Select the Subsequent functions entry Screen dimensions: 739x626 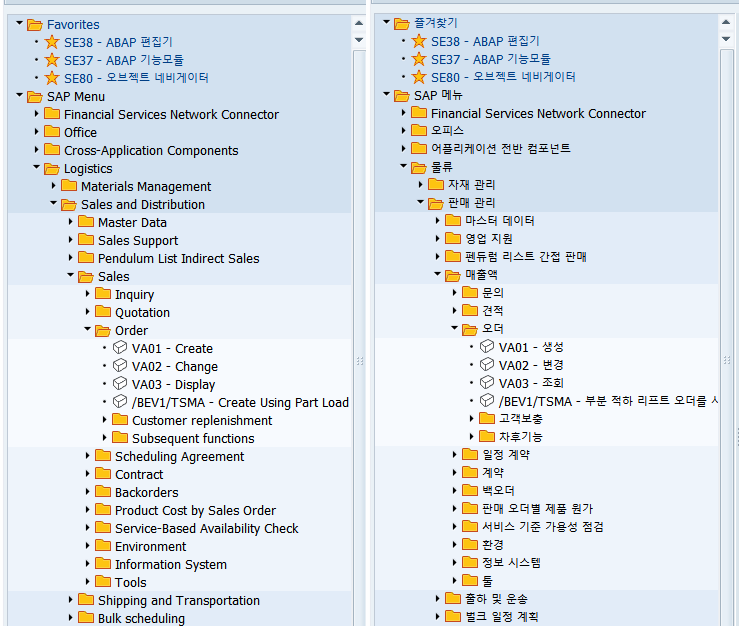193,438
